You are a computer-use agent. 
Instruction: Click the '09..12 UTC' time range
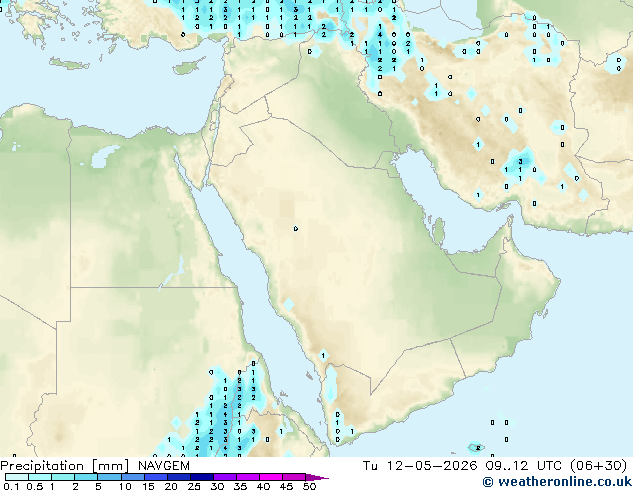(524, 466)
